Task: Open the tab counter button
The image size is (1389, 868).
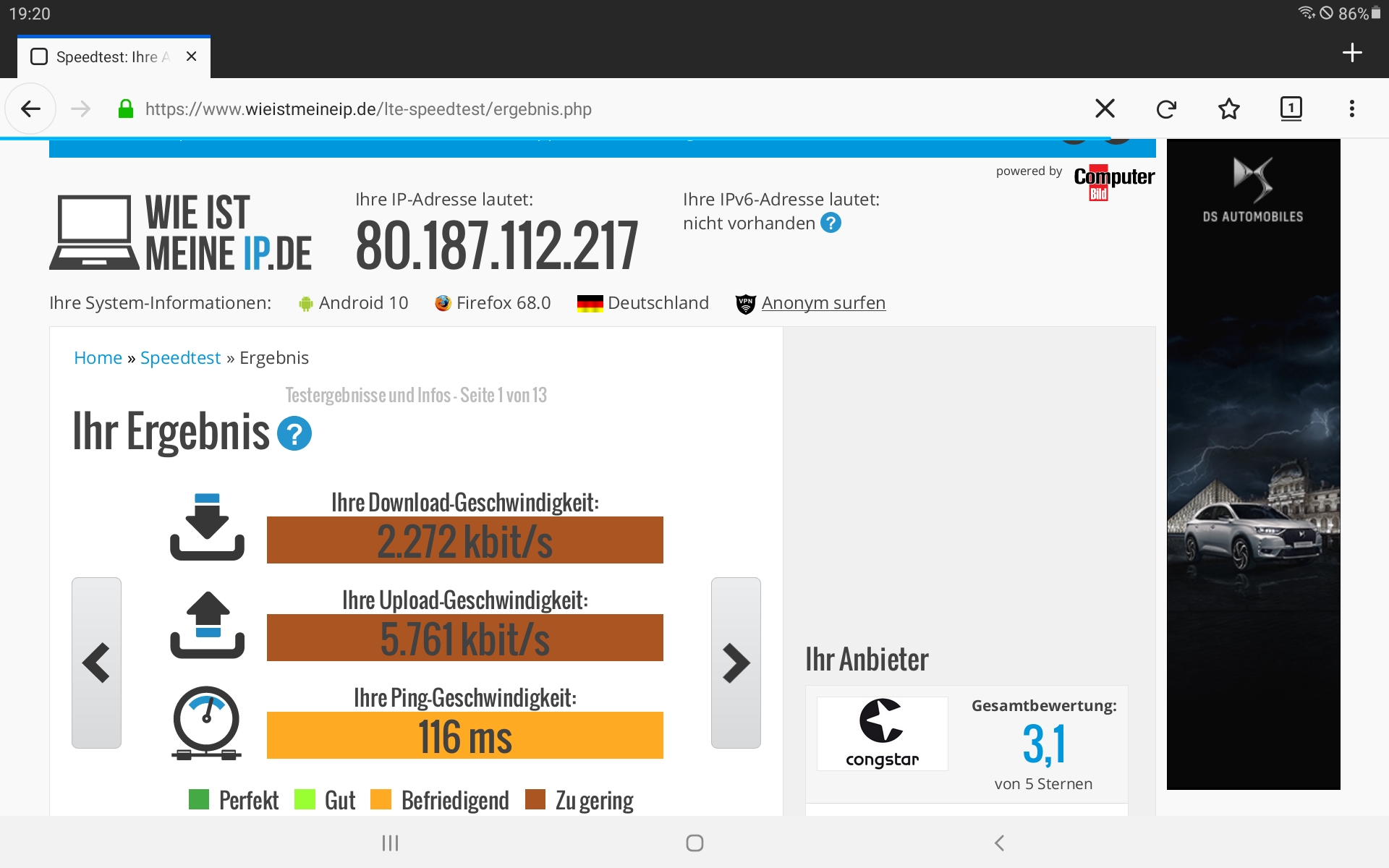Action: click(1291, 109)
